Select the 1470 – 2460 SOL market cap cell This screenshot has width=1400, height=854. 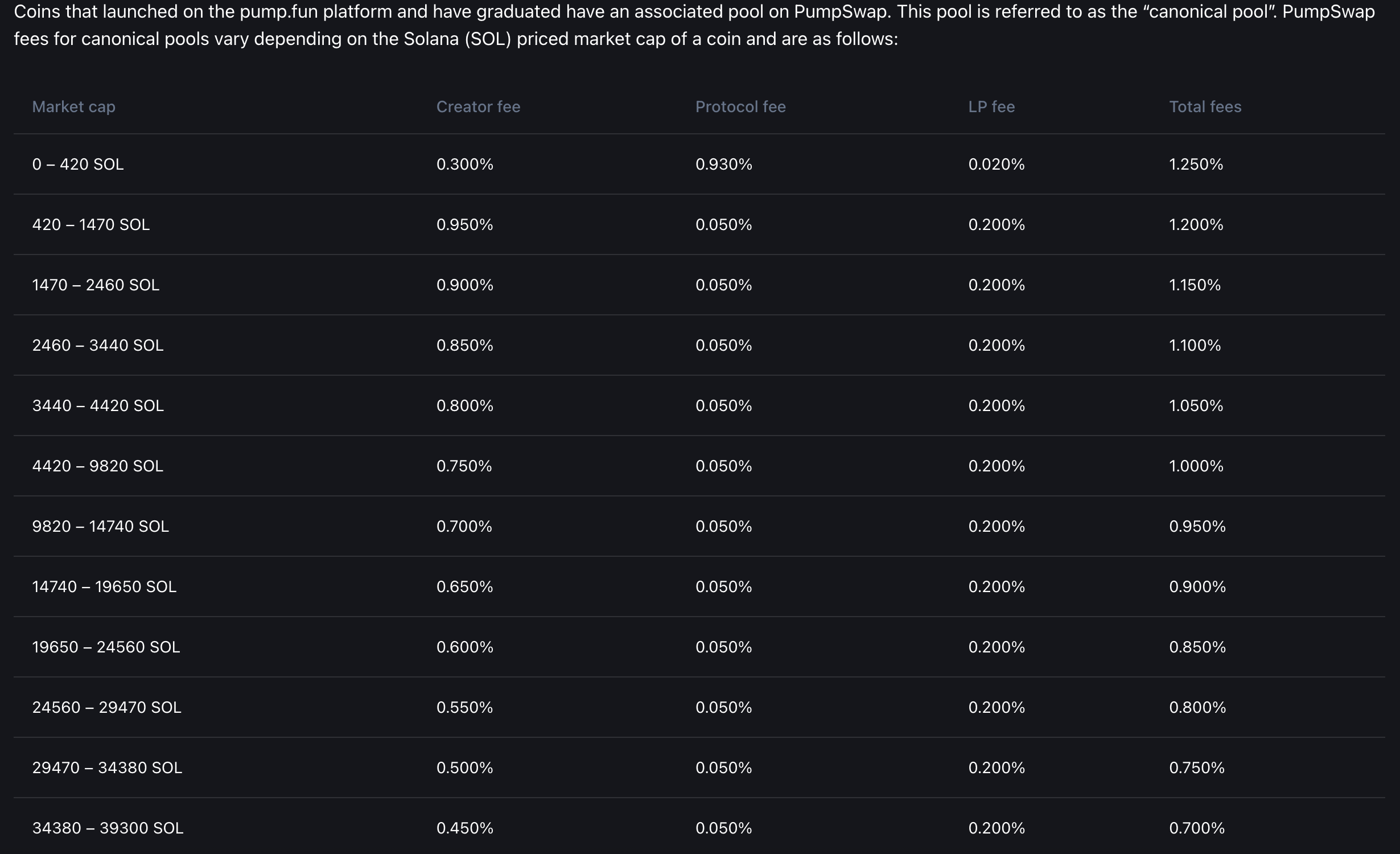click(96, 285)
